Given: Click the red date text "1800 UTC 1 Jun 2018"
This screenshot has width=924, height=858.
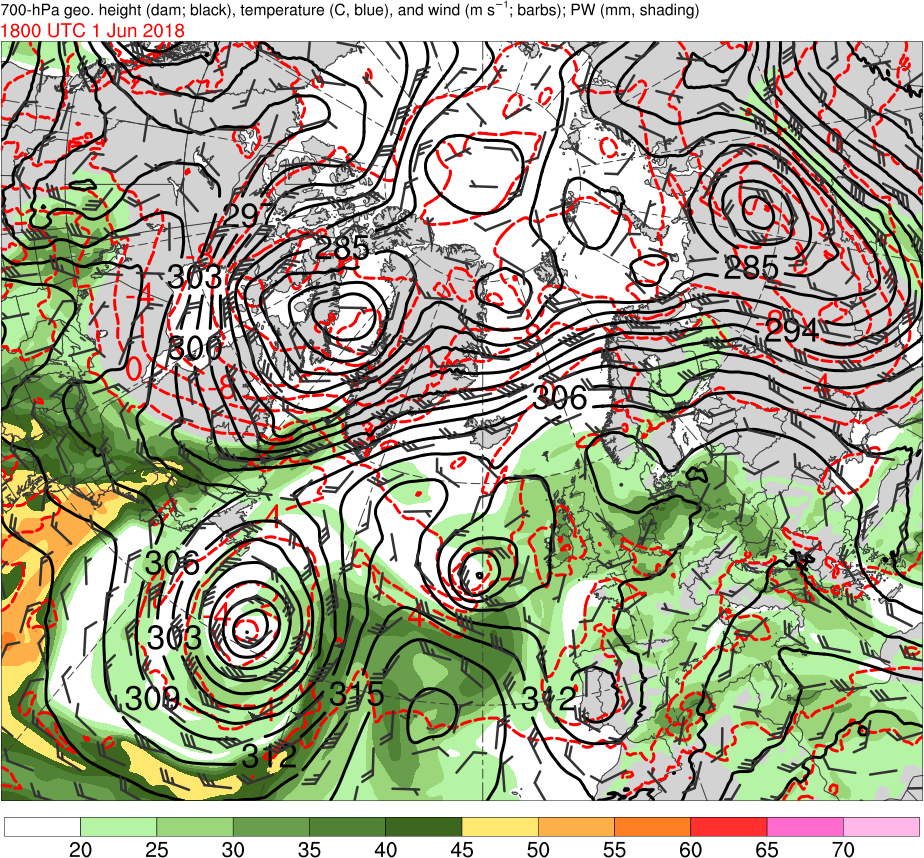Looking at the screenshot, I should pyautogui.click(x=93, y=31).
